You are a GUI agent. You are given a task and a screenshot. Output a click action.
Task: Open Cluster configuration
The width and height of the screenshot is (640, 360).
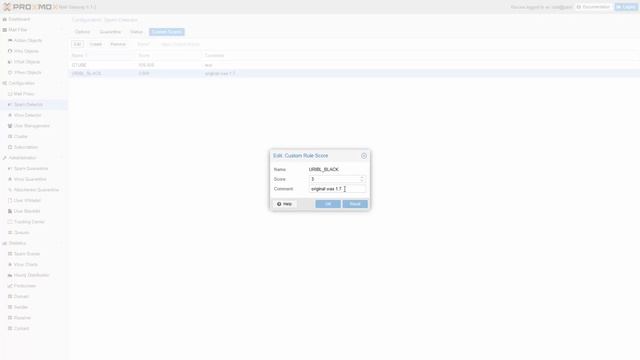click(x=20, y=136)
